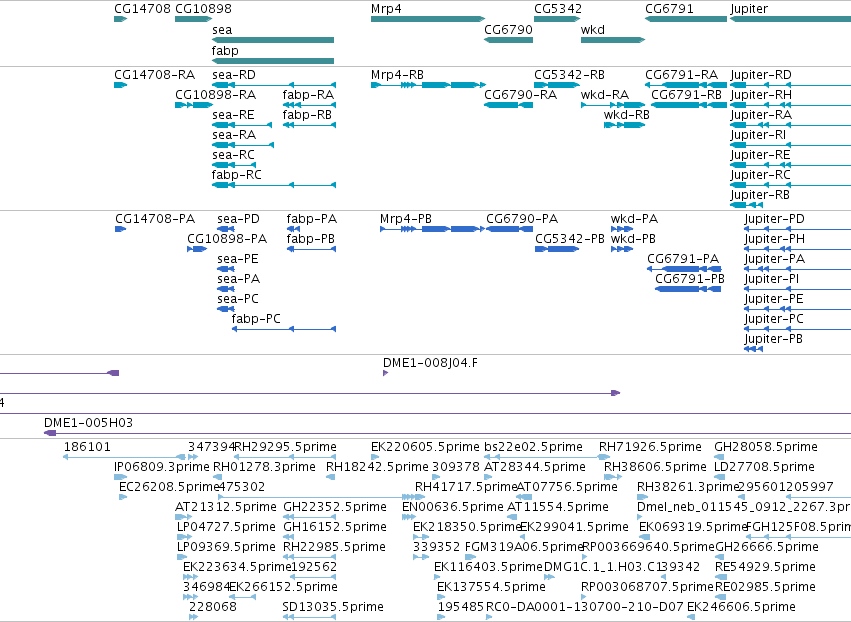This screenshot has height=622, width=851.
Task: Click EST SD13035.5prime
Action: (x=309, y=617)
